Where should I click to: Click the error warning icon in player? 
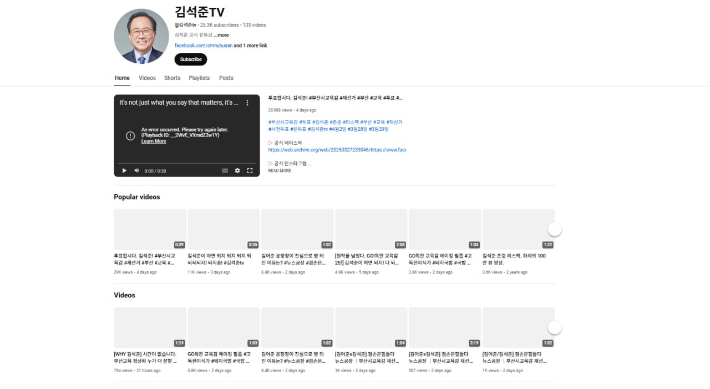click(130, 135)
